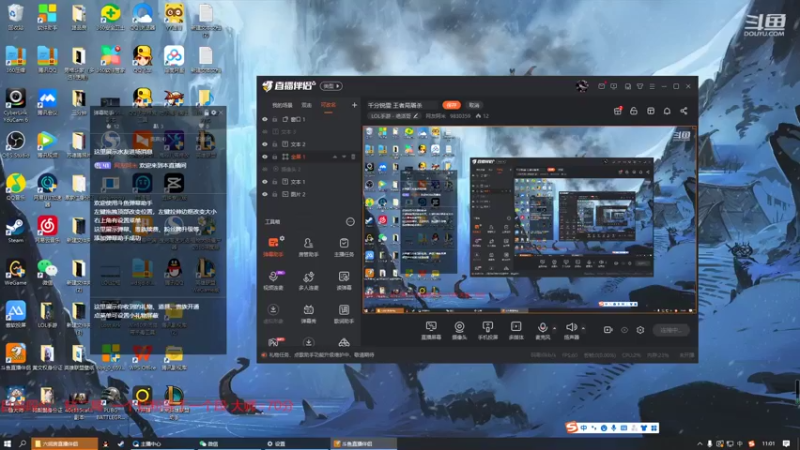Open the notification bell icon
The width and height of the screenshot is (800, 450).
point(667,111)
